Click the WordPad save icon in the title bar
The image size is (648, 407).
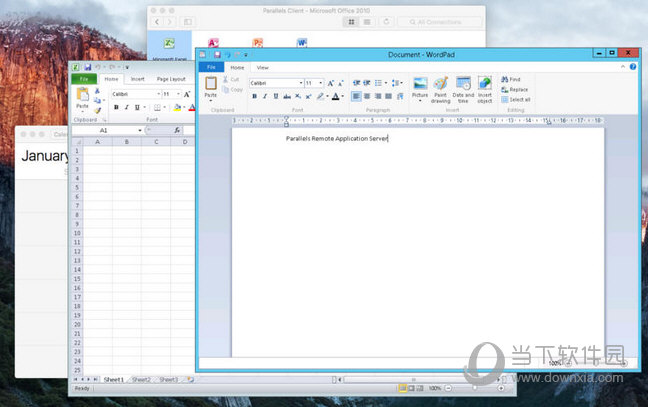pyautogui.click(x=217, y=55)
